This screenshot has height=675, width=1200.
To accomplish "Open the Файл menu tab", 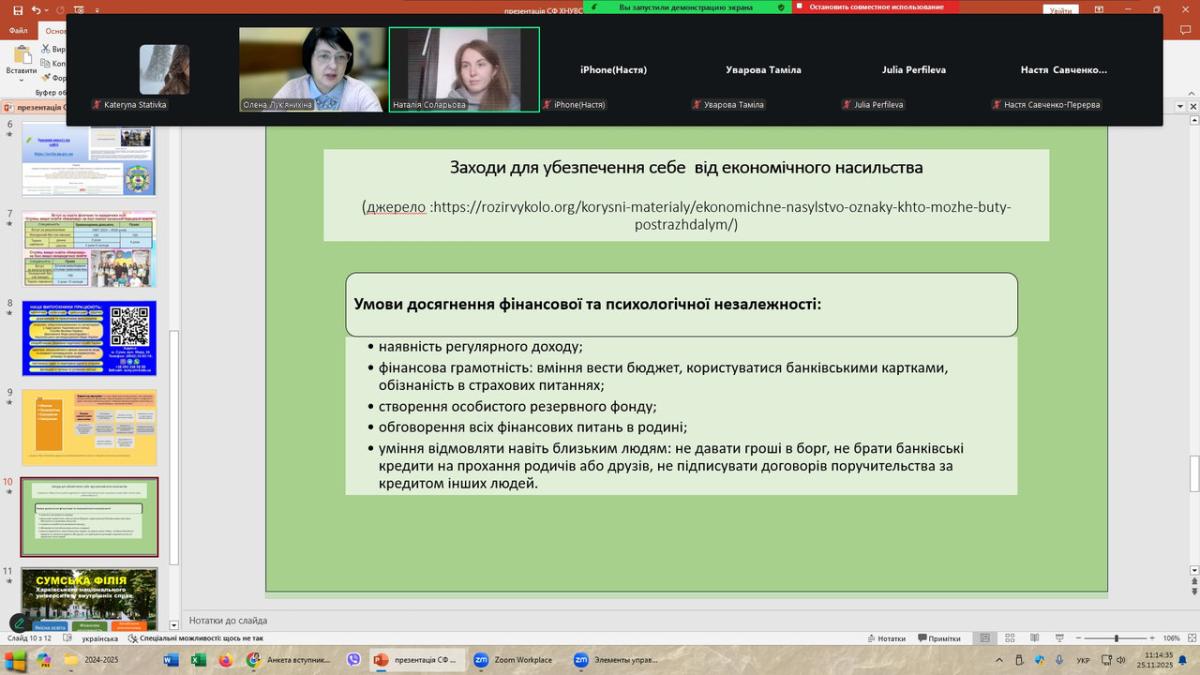I will pyautogui.click(x=18, y=30).
